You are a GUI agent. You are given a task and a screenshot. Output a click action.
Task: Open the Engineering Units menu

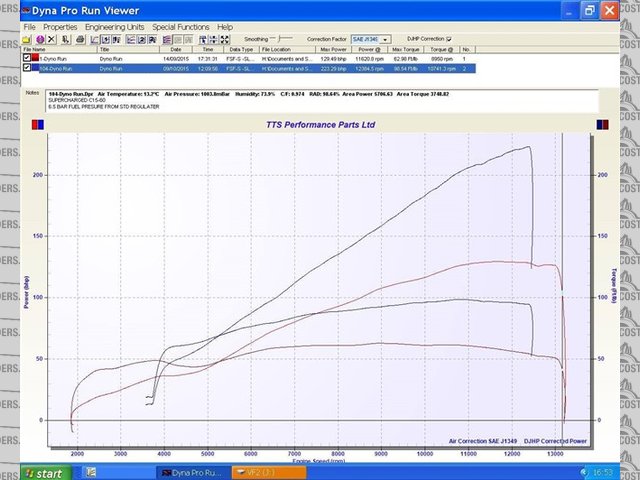114,26
